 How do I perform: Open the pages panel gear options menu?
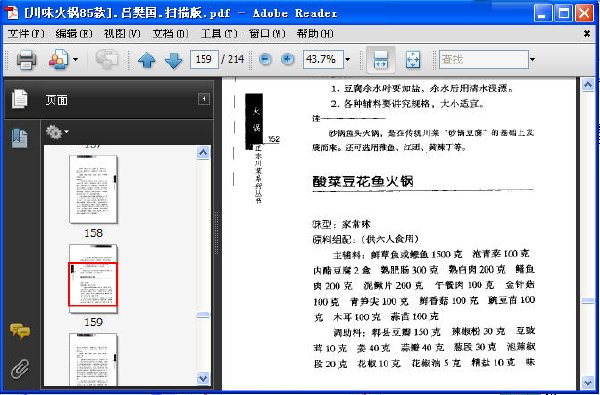[57, 132]
